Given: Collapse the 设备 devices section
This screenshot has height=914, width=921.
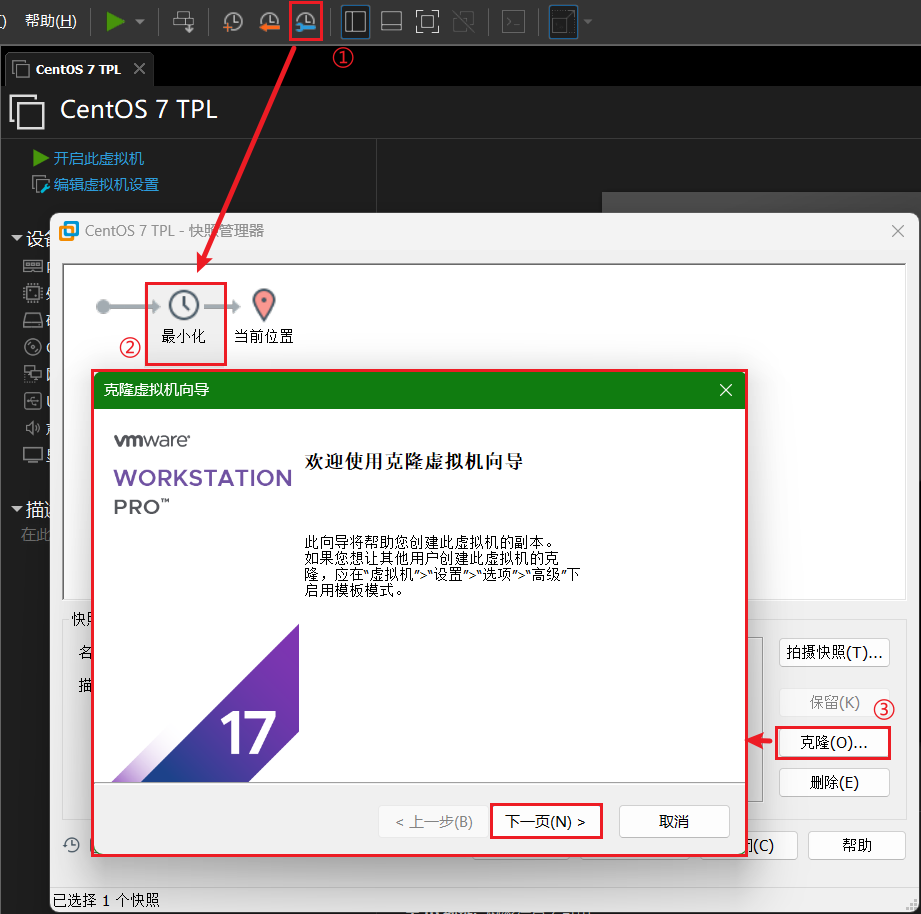Looking at the screenshot, I should [x=17, y=238].
